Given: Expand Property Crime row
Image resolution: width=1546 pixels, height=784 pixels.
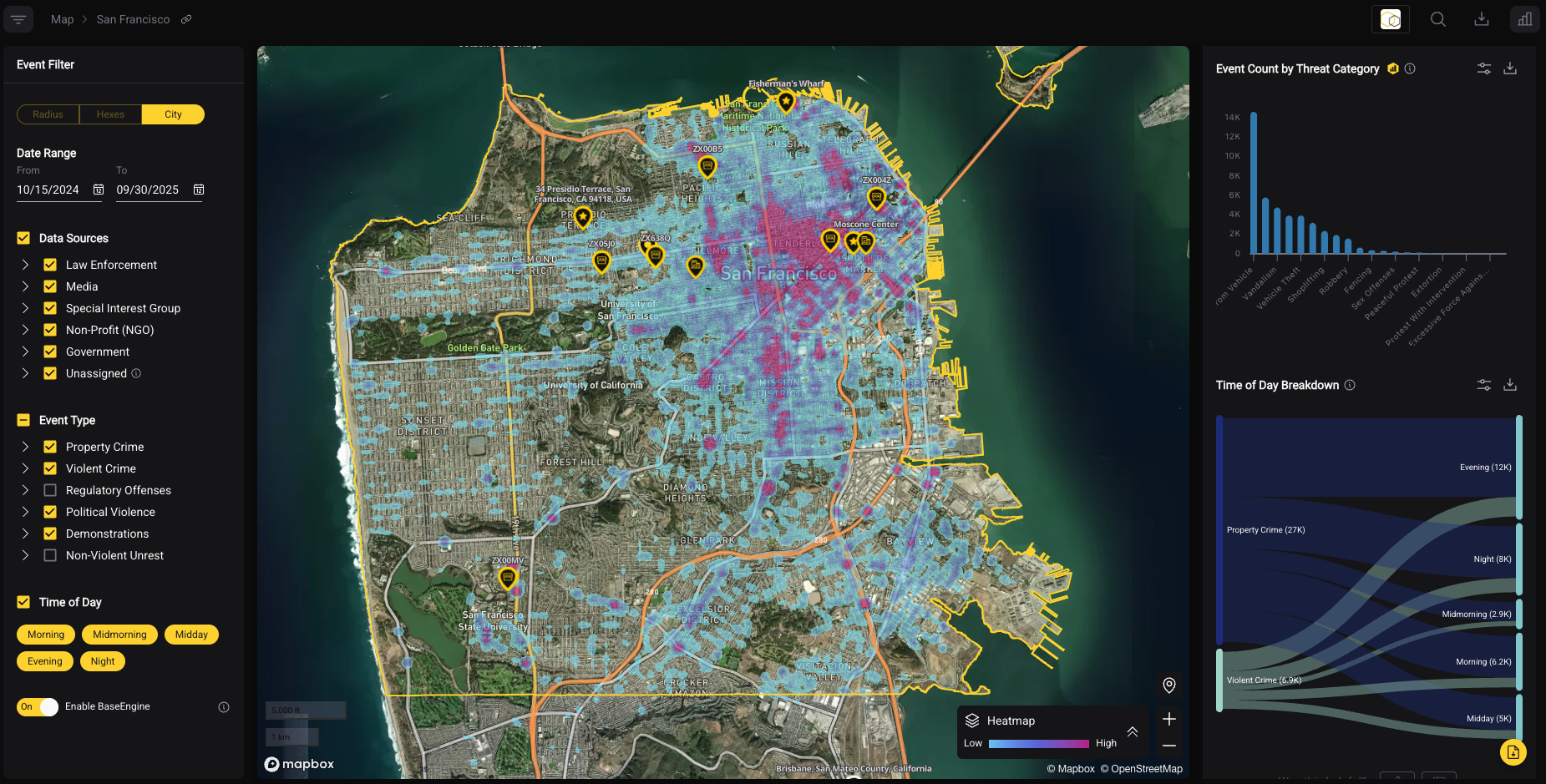Looking at the screenshot, I should [x=25, y=447].
